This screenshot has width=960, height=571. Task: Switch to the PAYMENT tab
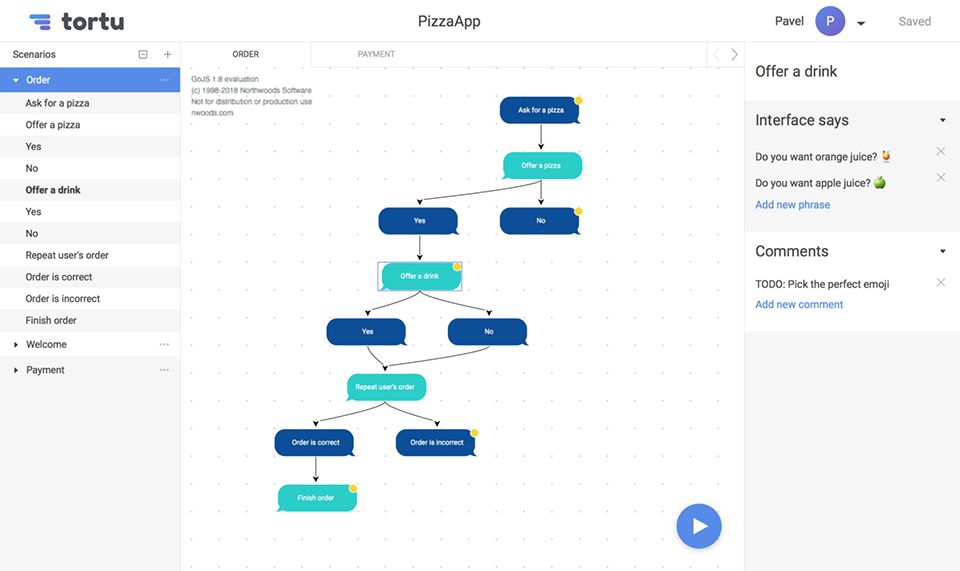(x=376, y=54)
